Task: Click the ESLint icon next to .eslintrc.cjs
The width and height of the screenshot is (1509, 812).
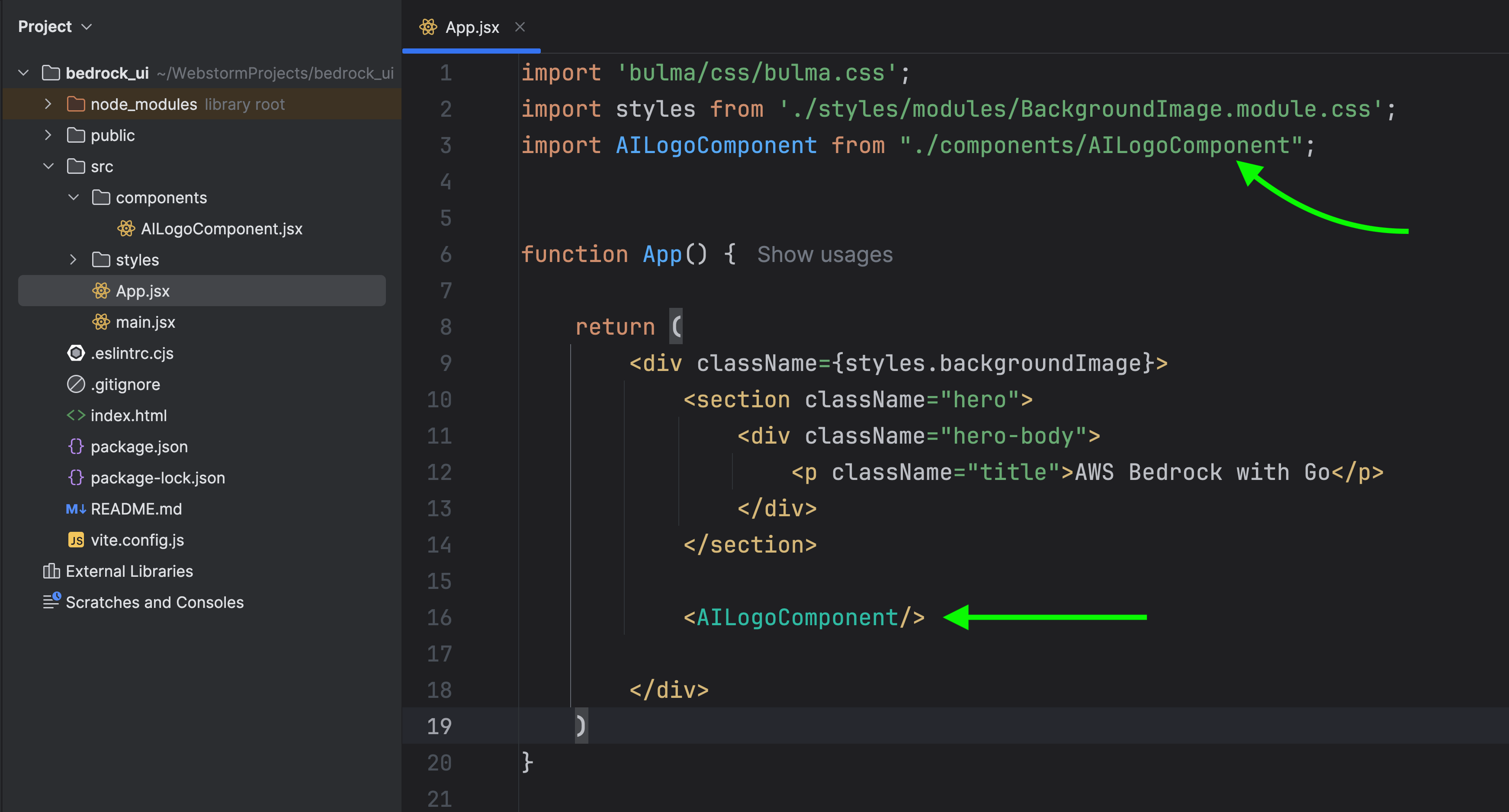Action: click(76, 353)
